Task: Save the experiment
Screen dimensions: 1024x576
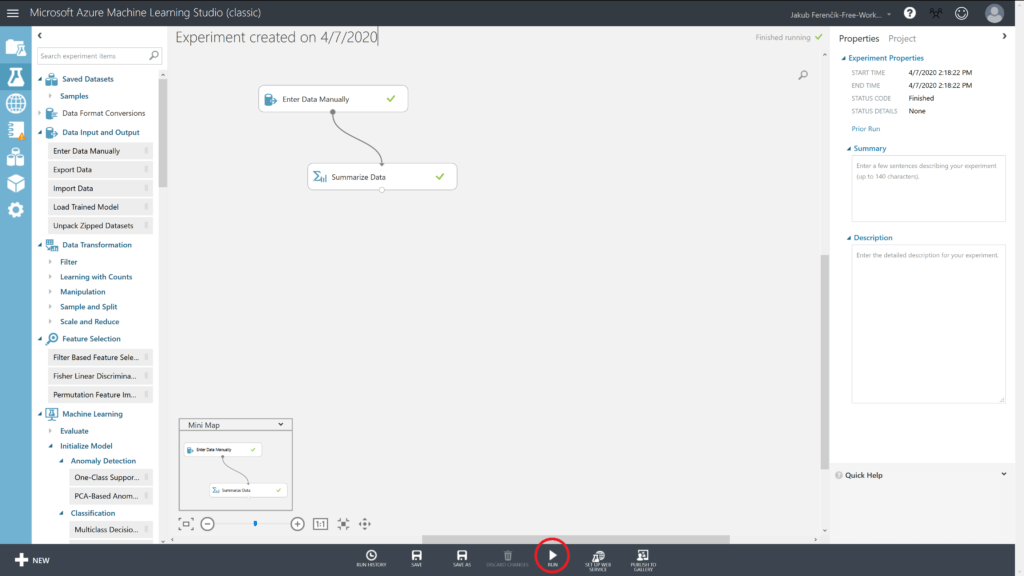Action: tap(417, 559)
